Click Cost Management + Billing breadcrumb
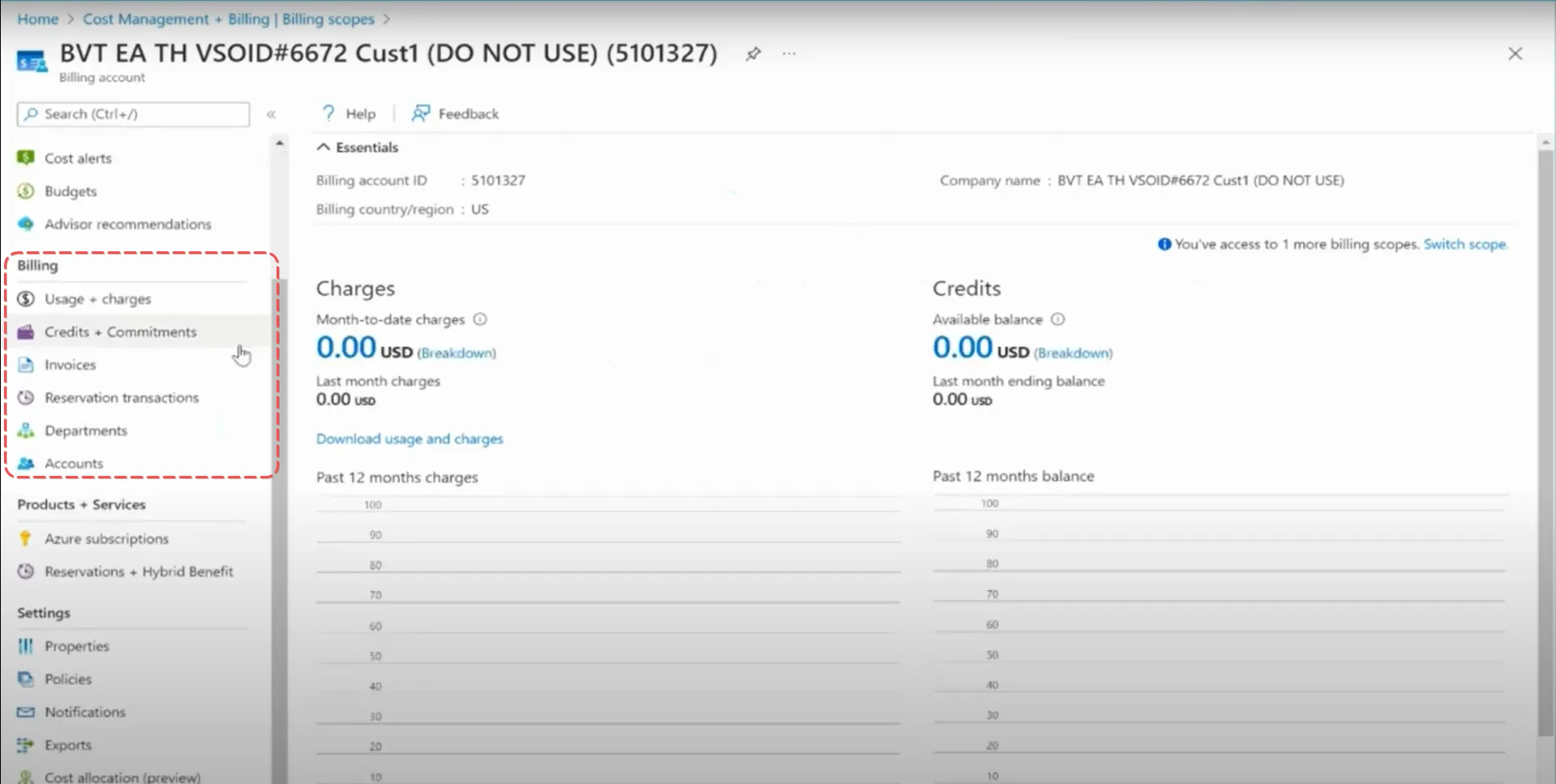Screen dimensions: 1556x784 pyautogui.click(x=229, y=19)
